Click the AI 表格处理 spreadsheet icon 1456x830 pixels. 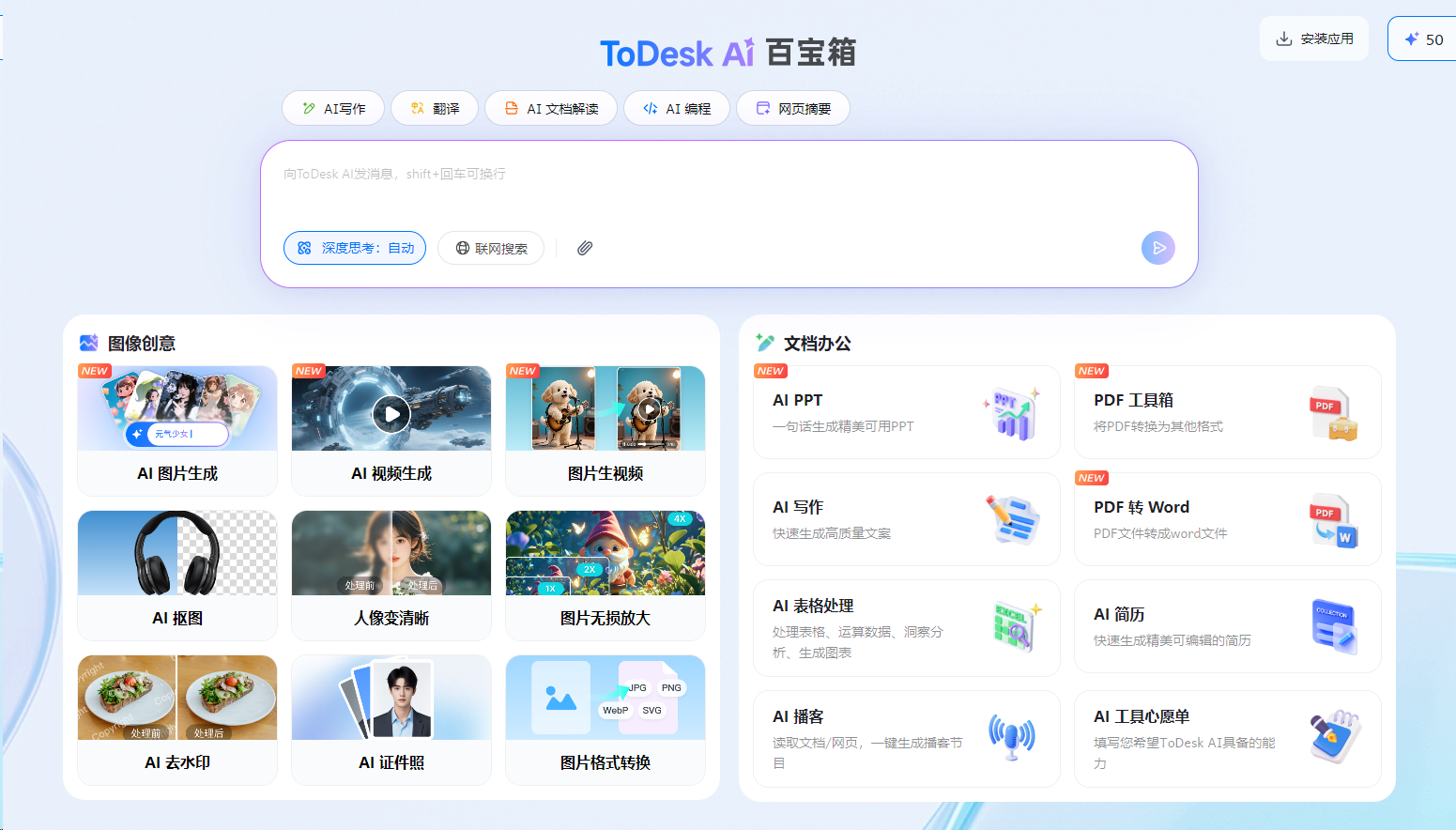tap(1018, 627)
